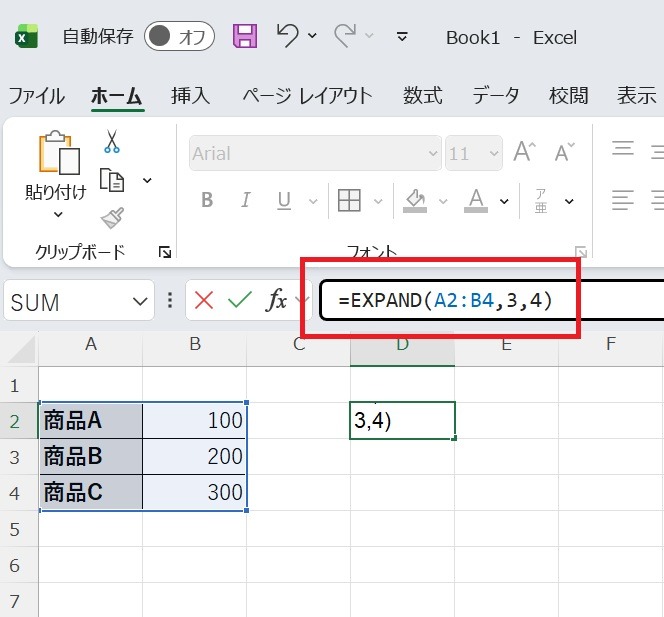Click the cell with value 100
This screenshot has height=617, width=664.
tap(194, 421)
